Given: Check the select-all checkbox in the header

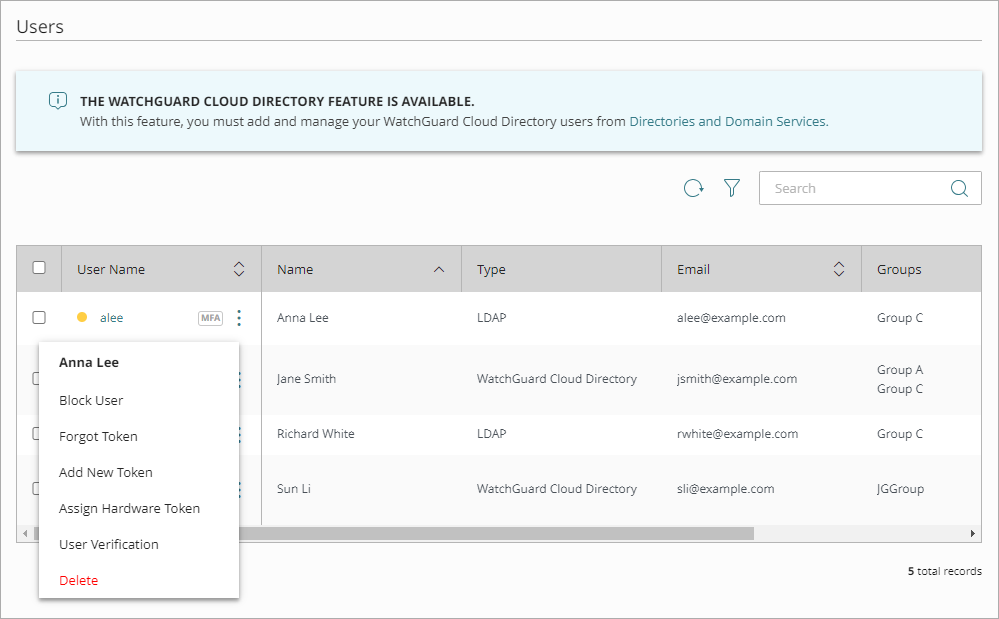Looking at the screenshot, I should coord(37,268).
